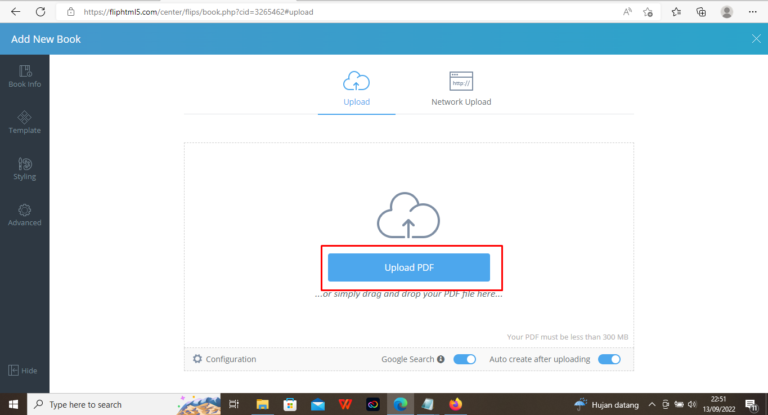Show Google Search info tooltip icon
Image resolution: width=768 pixels, height=415 pixels.
click(441, 359)
